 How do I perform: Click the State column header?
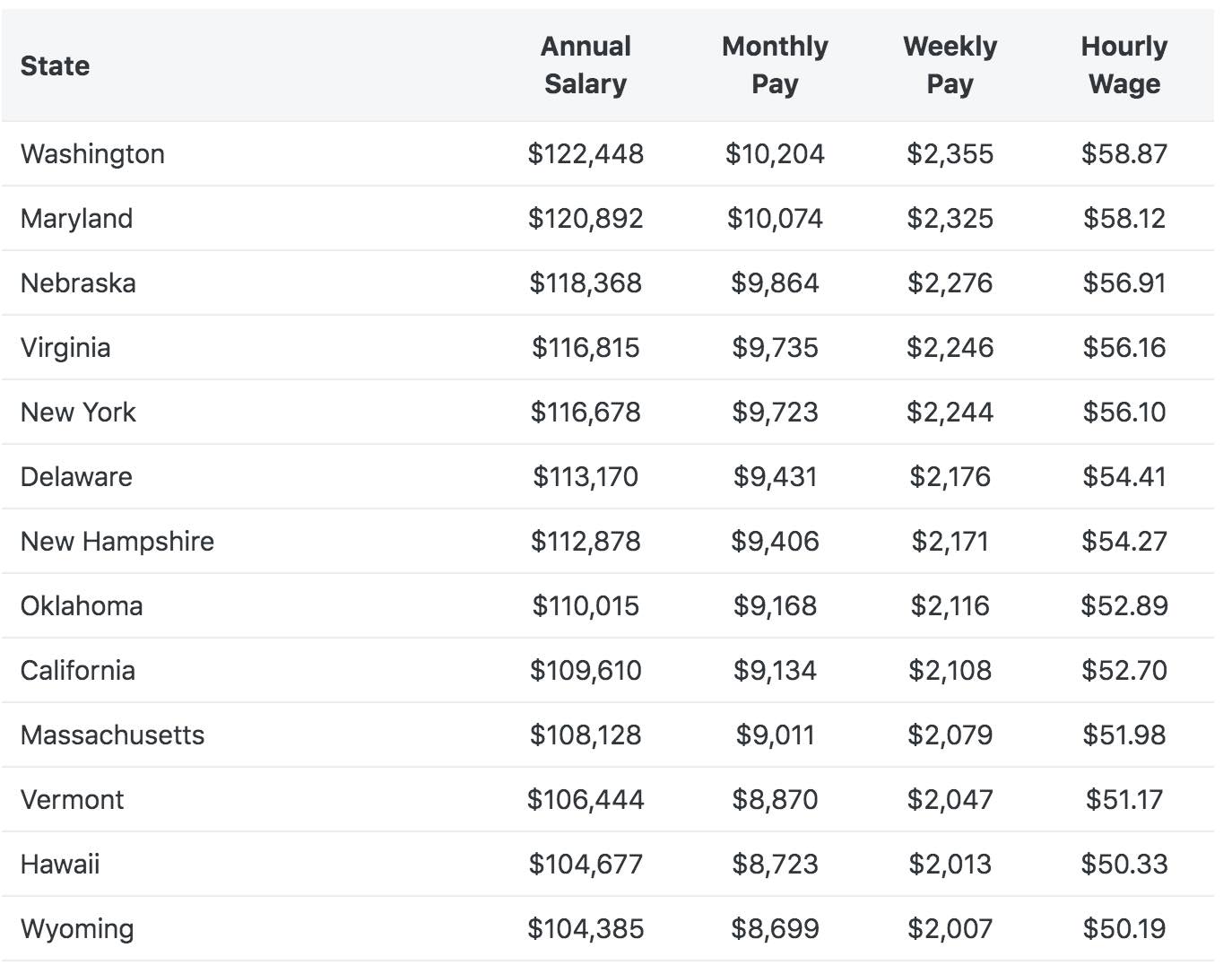click(55, 65)
